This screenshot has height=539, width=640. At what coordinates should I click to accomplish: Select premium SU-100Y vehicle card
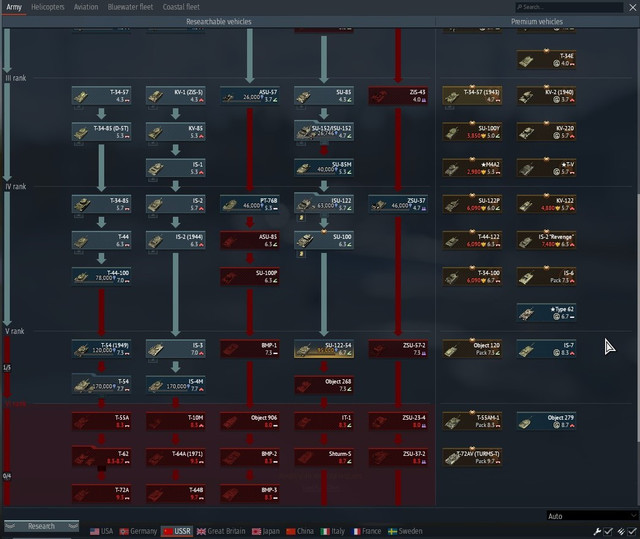coord(472,132)
